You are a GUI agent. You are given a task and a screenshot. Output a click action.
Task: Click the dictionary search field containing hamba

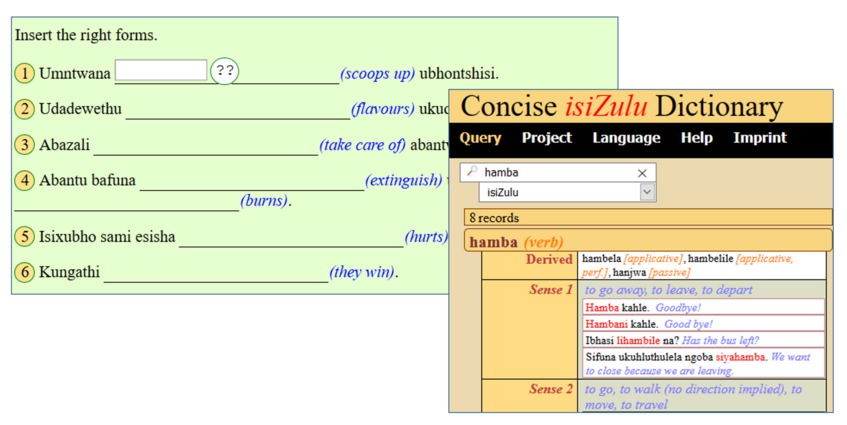coord(558,172)
